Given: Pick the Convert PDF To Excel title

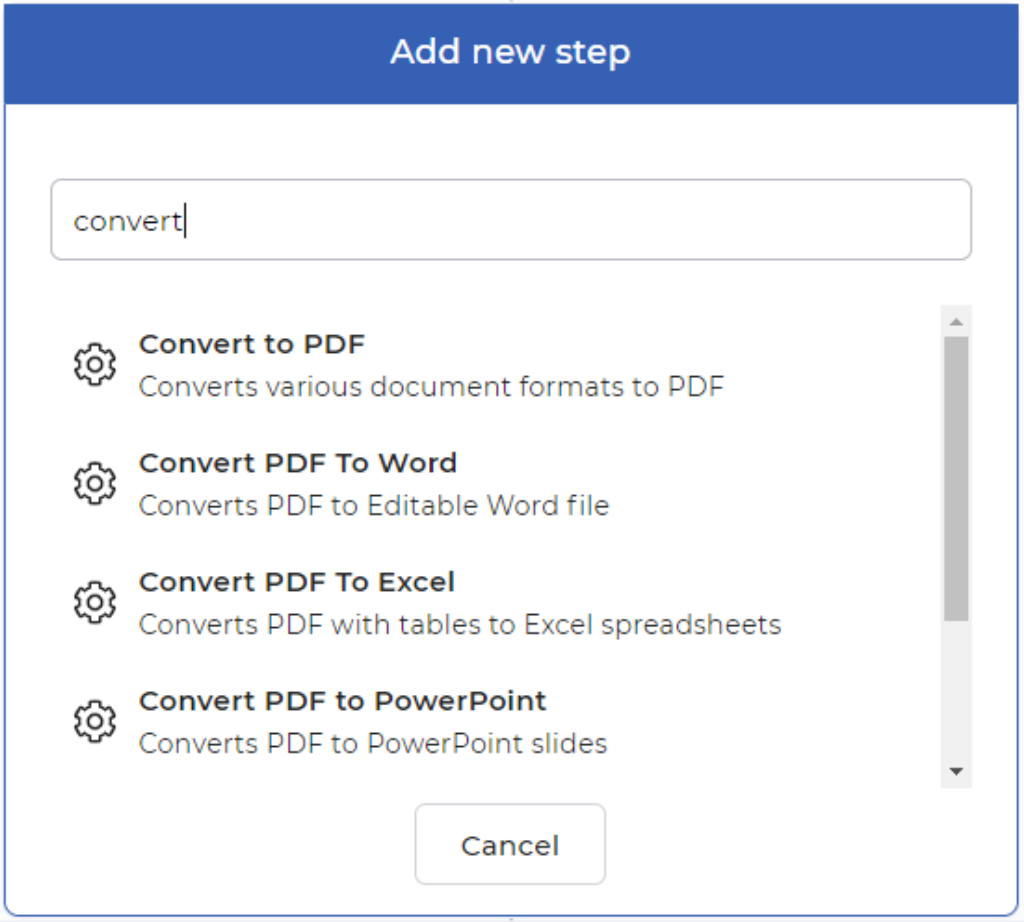Looking at the screenshot, I should pos(297,582).
